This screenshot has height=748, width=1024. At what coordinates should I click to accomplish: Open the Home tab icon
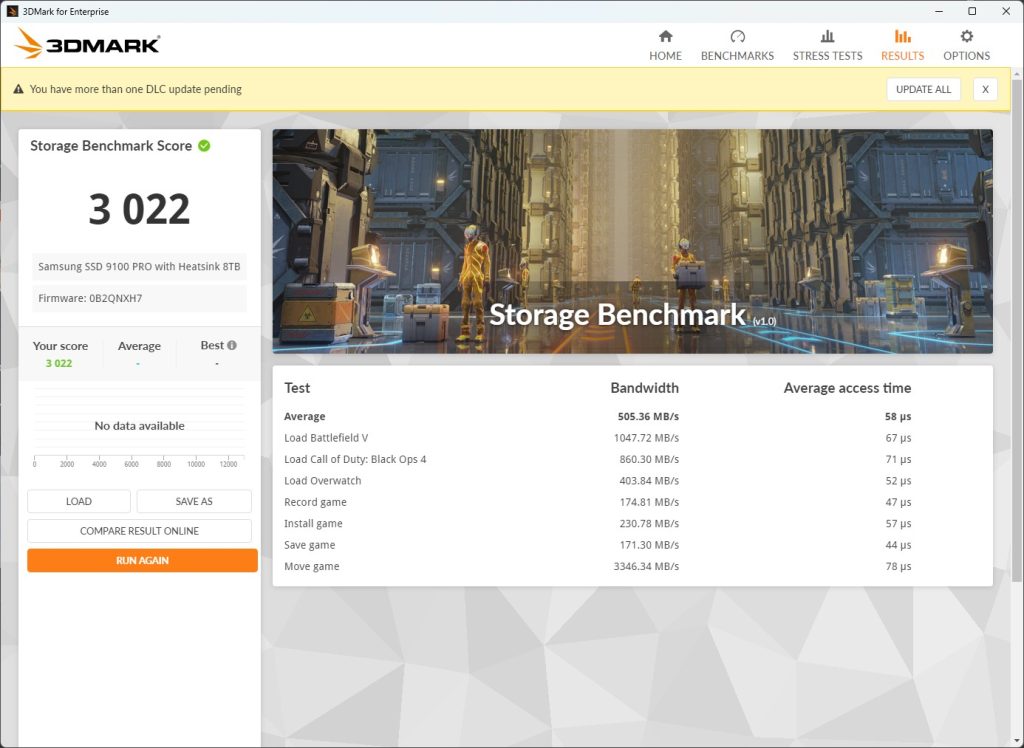pos(665,36)
